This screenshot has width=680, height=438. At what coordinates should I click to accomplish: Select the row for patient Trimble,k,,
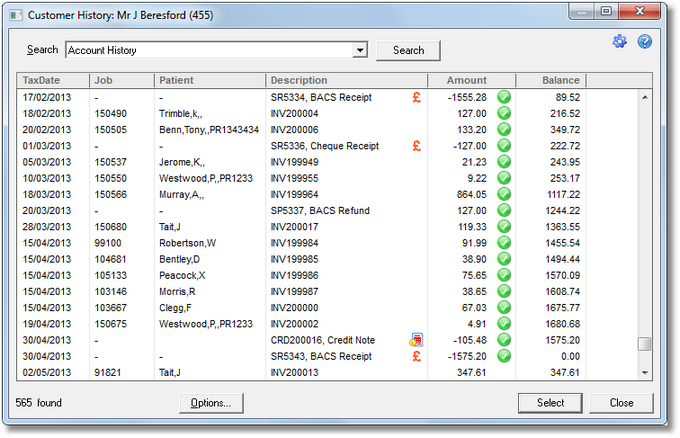click(180, 114)
